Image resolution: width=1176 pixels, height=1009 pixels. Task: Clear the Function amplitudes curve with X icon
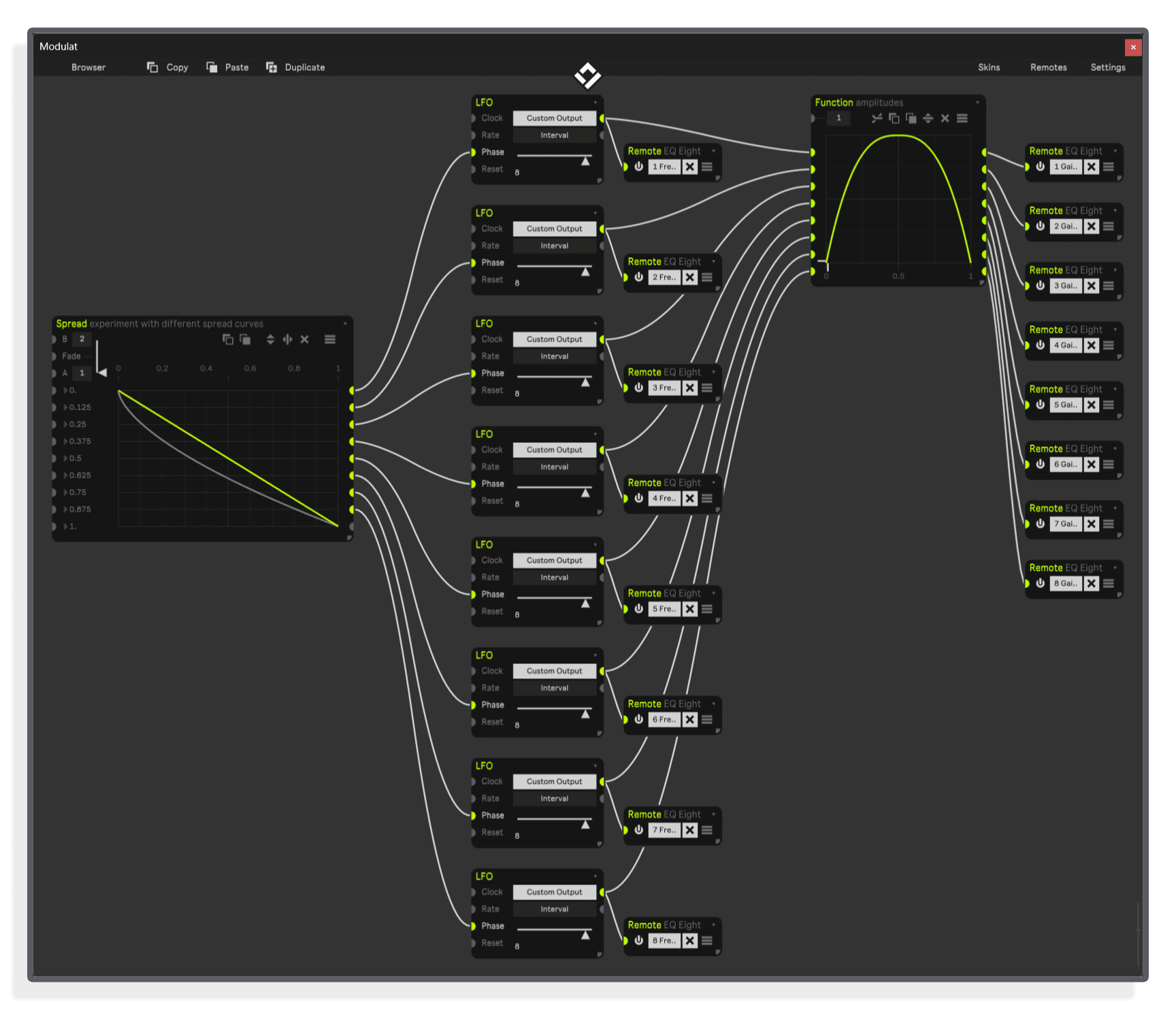(x=945, y=118)
